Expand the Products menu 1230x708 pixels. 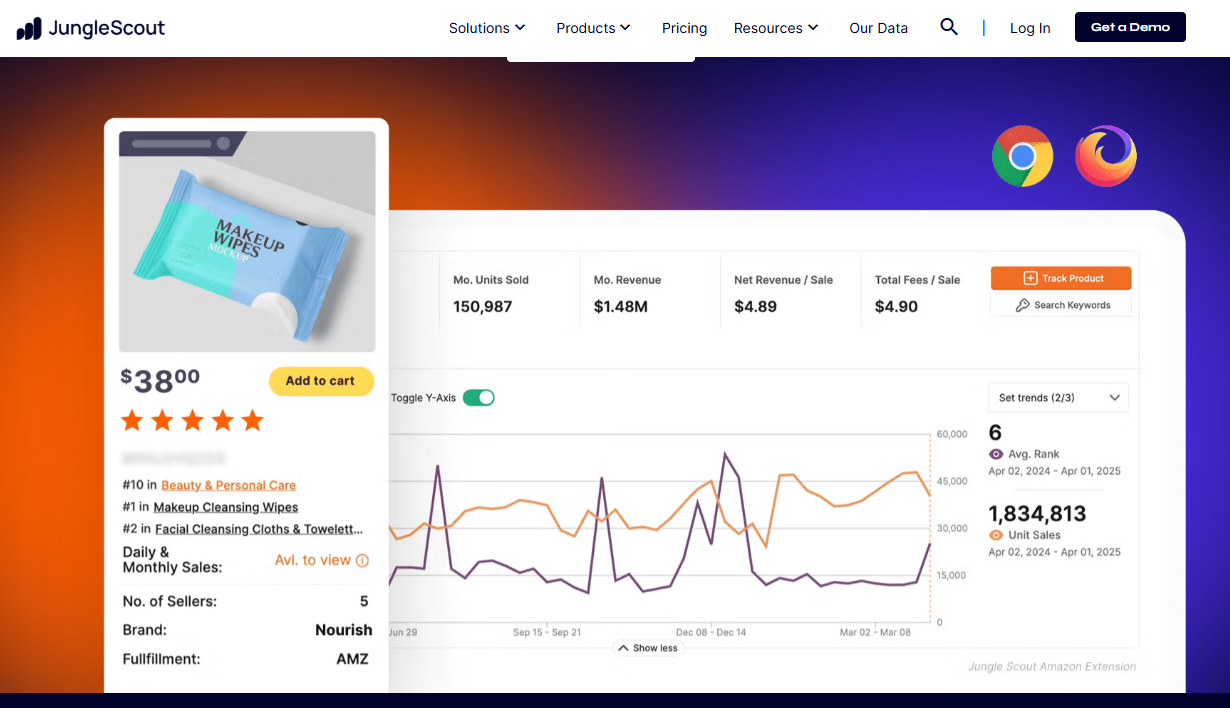point(594,28)
